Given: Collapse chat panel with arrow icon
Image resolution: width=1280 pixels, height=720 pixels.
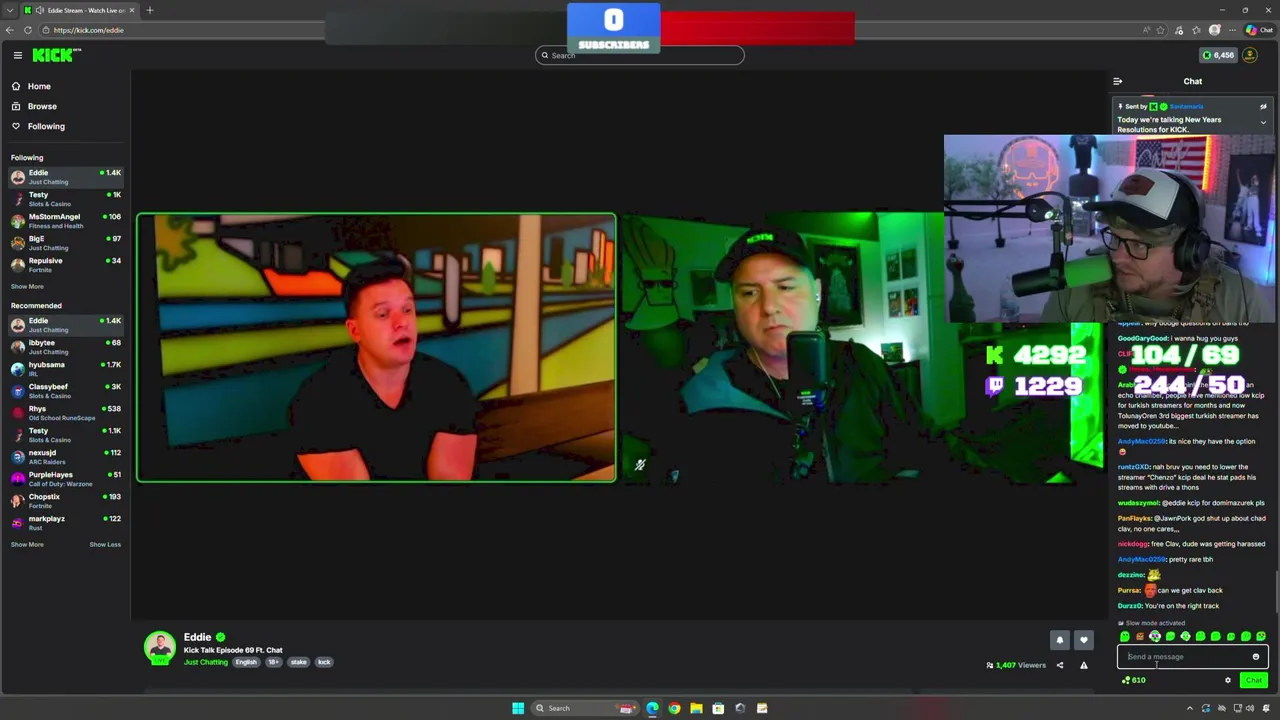Looking at the screenshot, I should pos(1117,81).
